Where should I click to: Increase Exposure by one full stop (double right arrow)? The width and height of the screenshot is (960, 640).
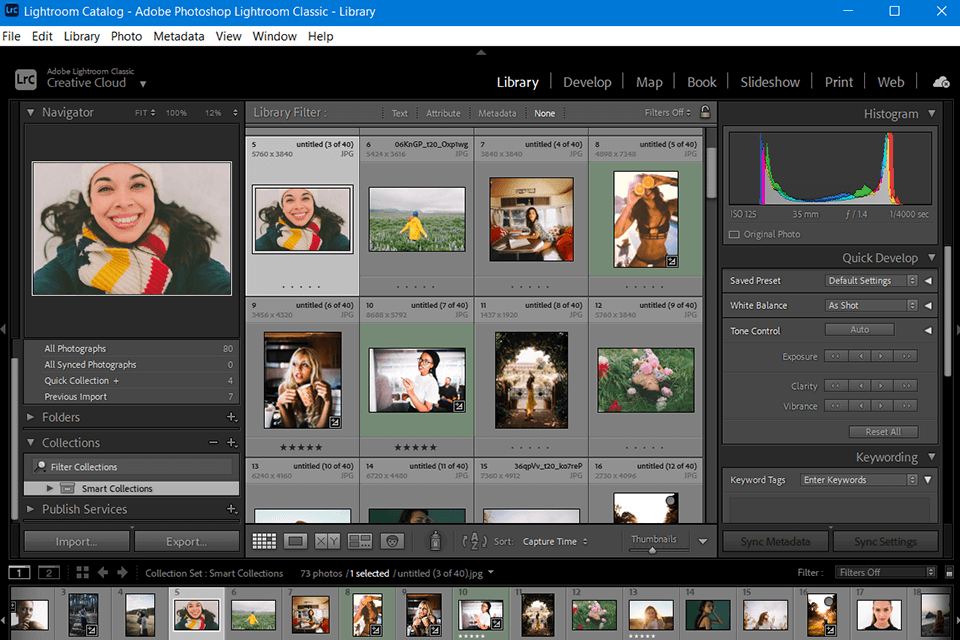906,356
